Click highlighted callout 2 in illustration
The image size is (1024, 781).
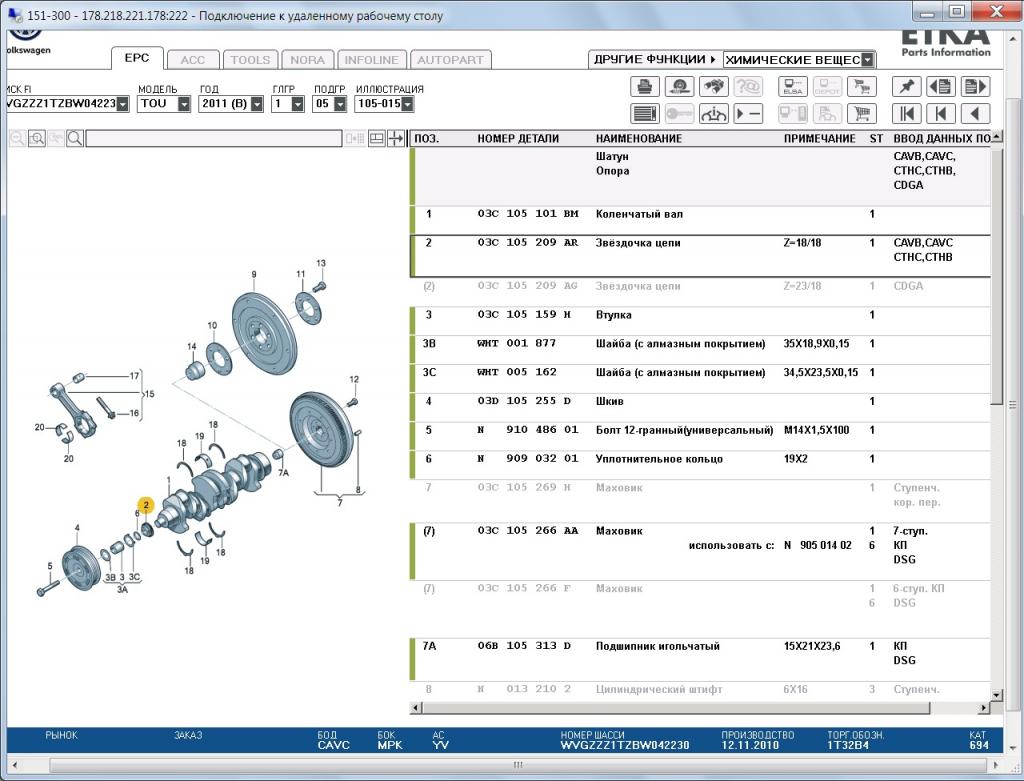click(146, 505)
